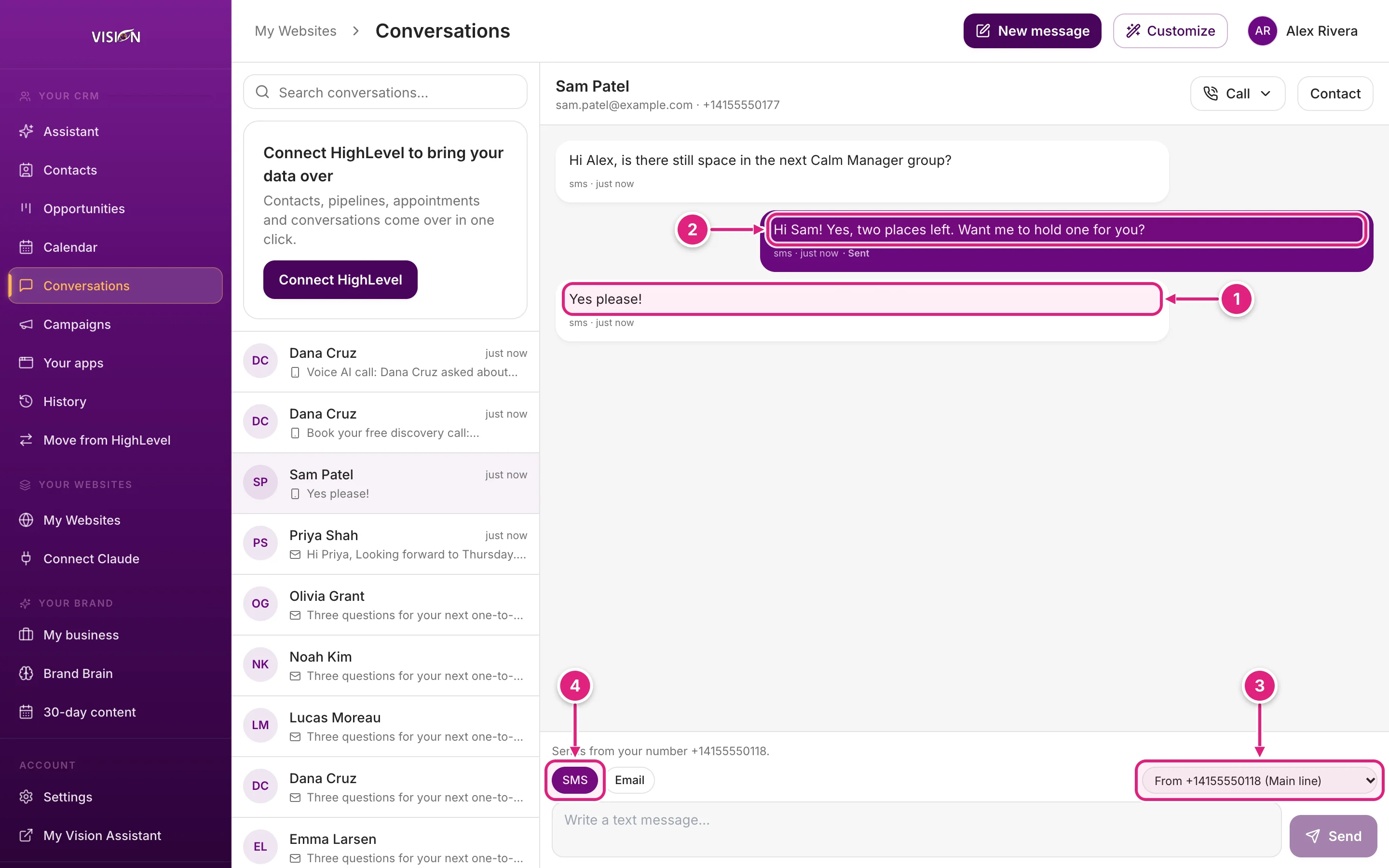Open Alex Rivera's AR avatar menu
The width and height of the screenshot is (1389, 868).
[x=1262, y=31]
